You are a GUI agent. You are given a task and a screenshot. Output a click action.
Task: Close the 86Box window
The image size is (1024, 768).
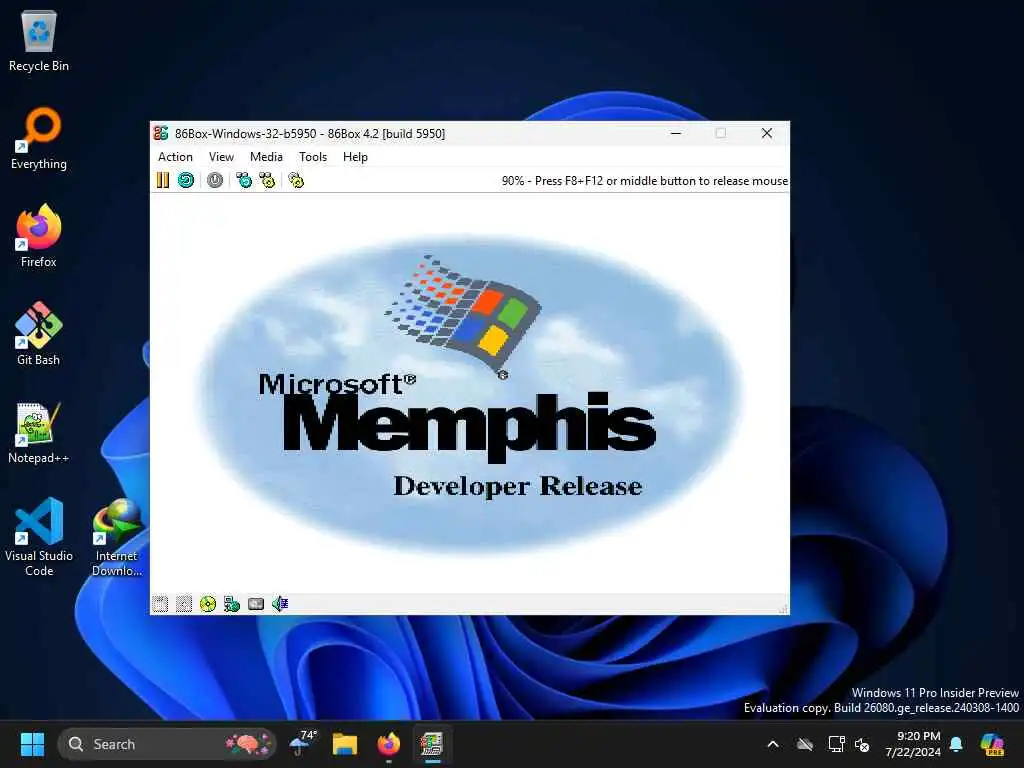click(x=767, y=133)
